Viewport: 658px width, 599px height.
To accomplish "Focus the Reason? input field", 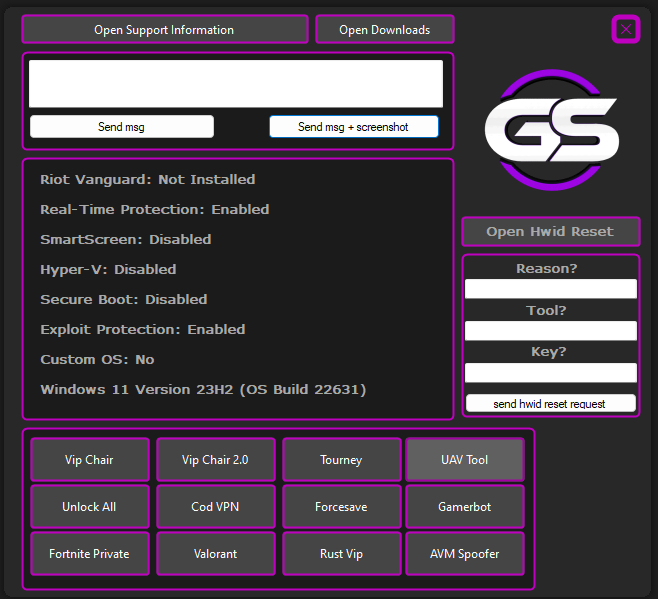I will [x=551, y=289].
